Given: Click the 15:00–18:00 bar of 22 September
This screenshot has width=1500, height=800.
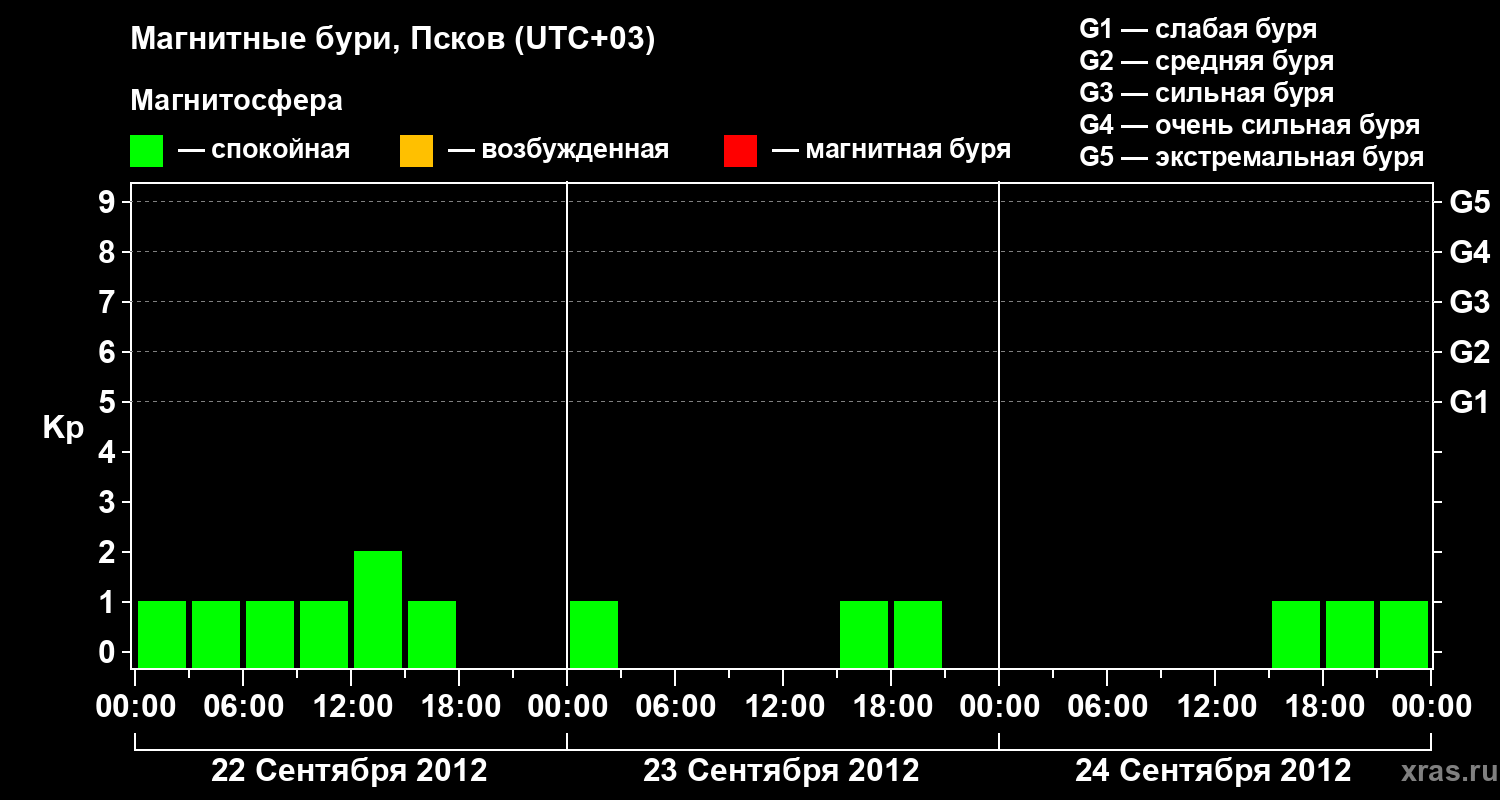Looking at the screenshot, I should [x=432, y=634].
